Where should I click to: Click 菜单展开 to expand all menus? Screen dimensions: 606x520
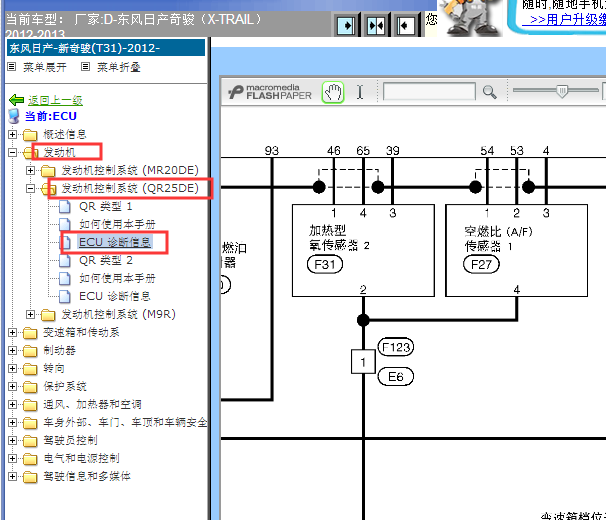click(x=45, y=67)
